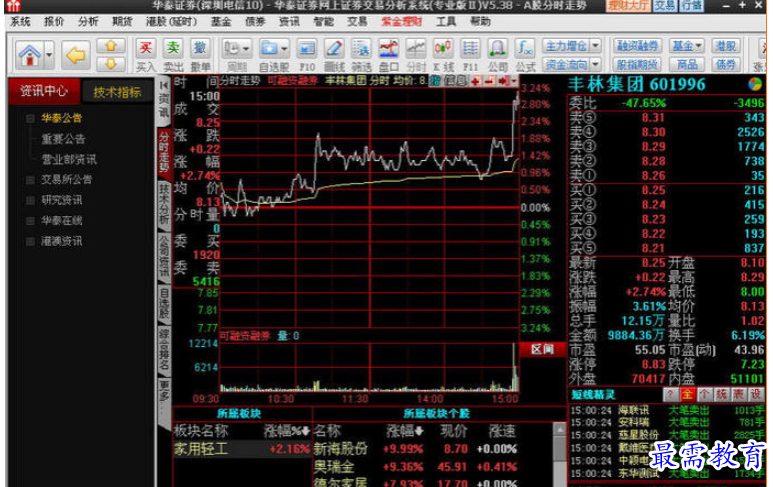Click the yellow down arrow button
The height and width of the screenshot is (487, 773).
tap(110, 64)
